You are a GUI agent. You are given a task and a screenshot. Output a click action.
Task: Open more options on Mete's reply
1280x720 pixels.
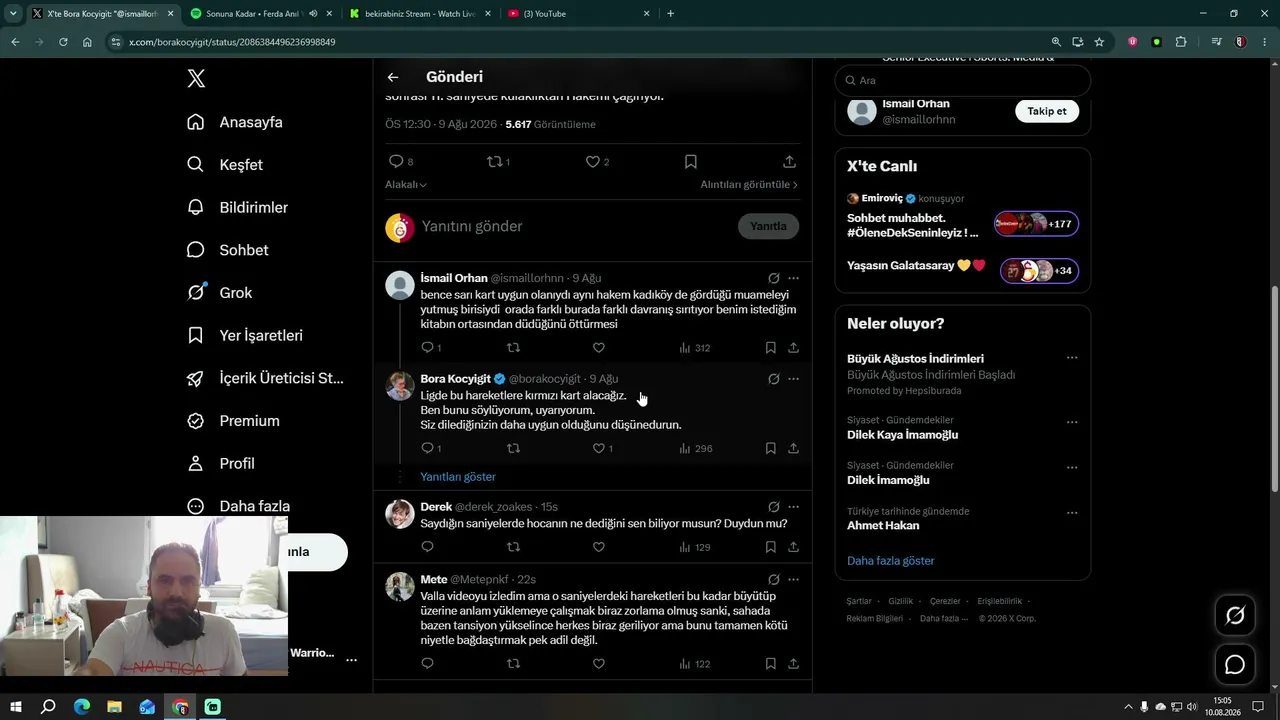coord(793,579)
